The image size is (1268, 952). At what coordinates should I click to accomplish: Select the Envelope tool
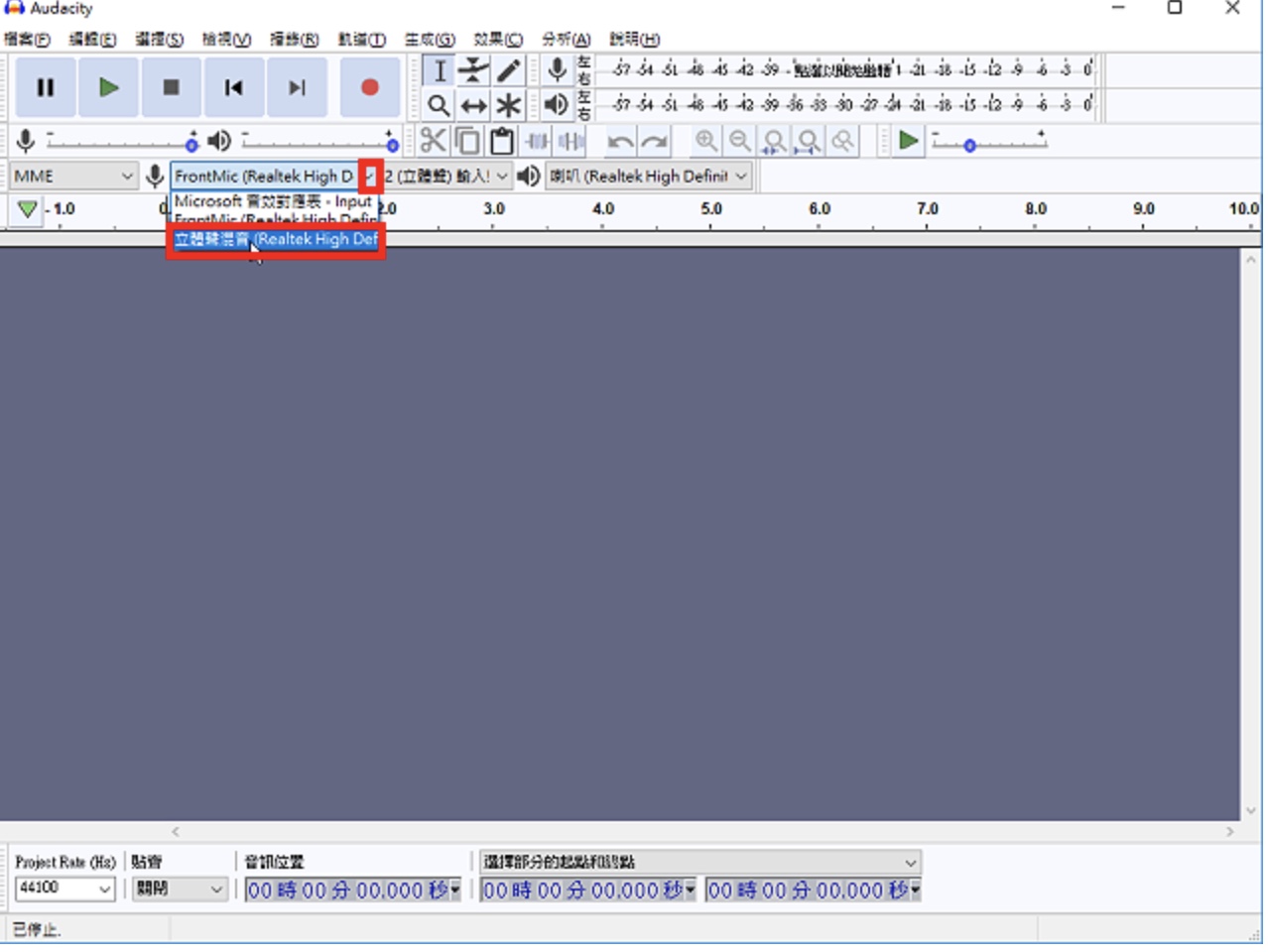[x=474, y=70]
